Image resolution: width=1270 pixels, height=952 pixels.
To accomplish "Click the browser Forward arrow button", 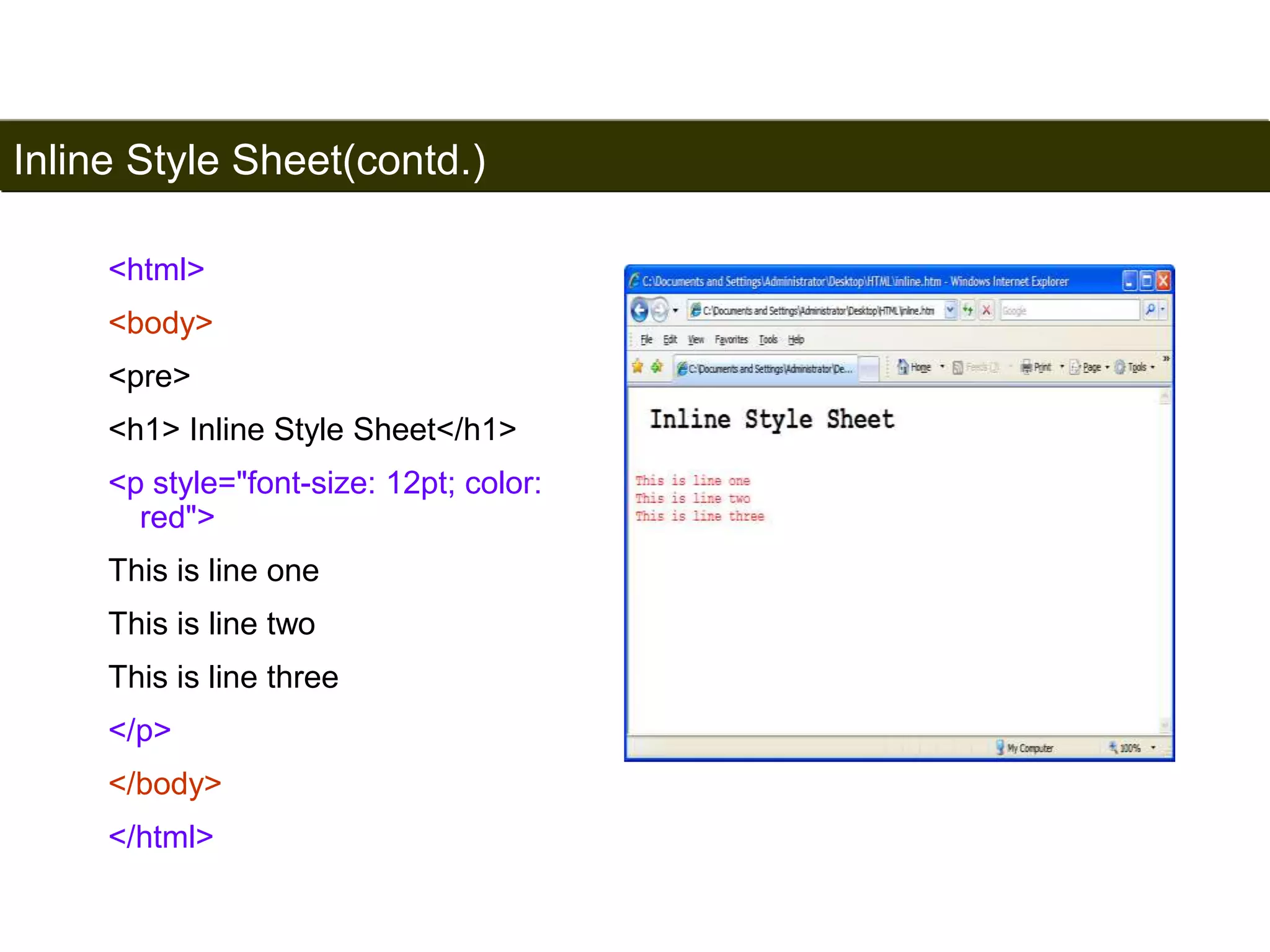I will coord(660,310).
